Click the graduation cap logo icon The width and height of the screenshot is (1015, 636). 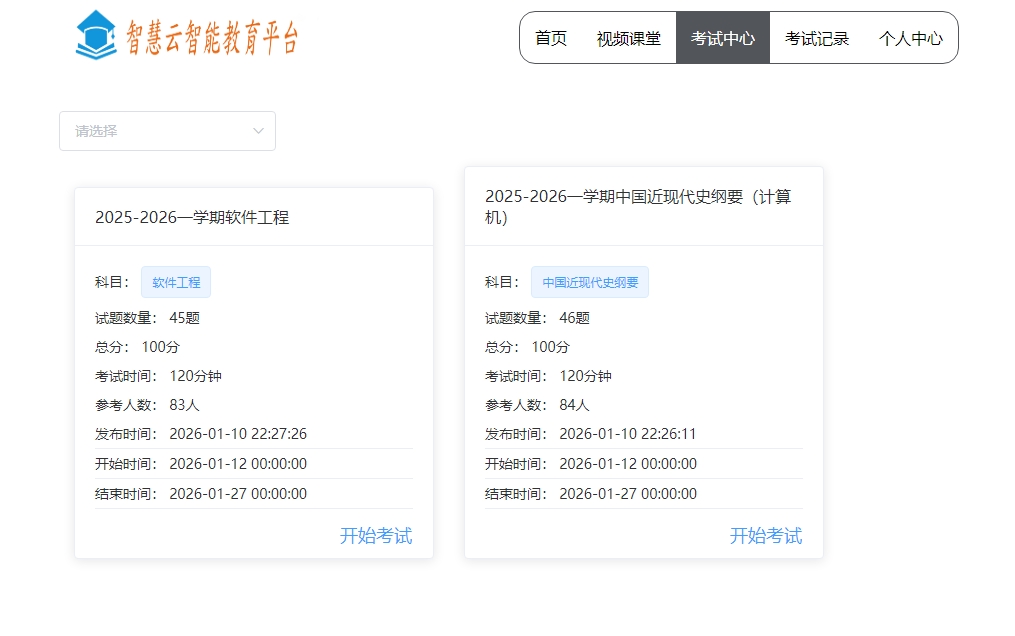point(96,35)
